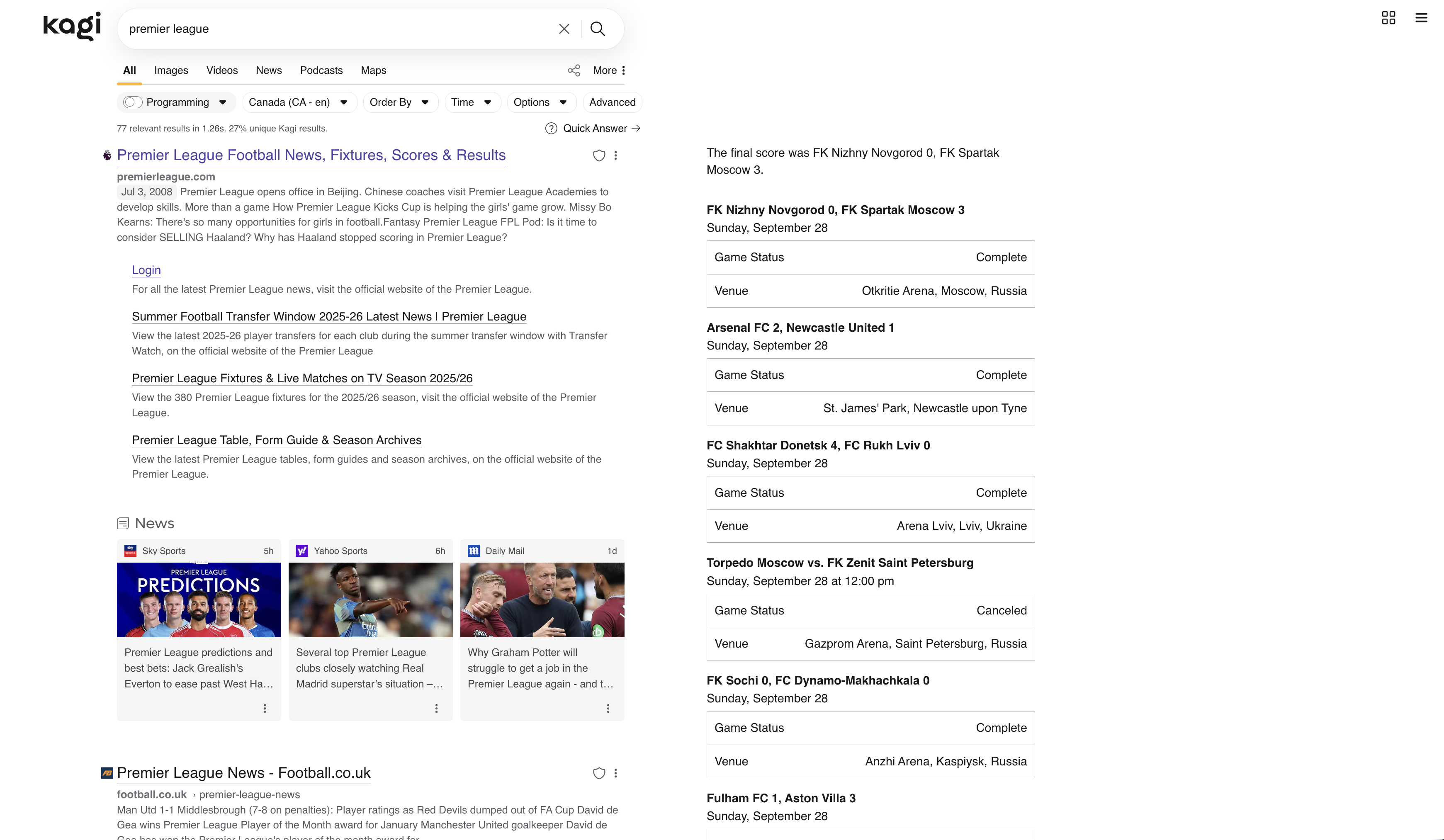
Task: Click the magnifying glass search icon
Action: 597,29
